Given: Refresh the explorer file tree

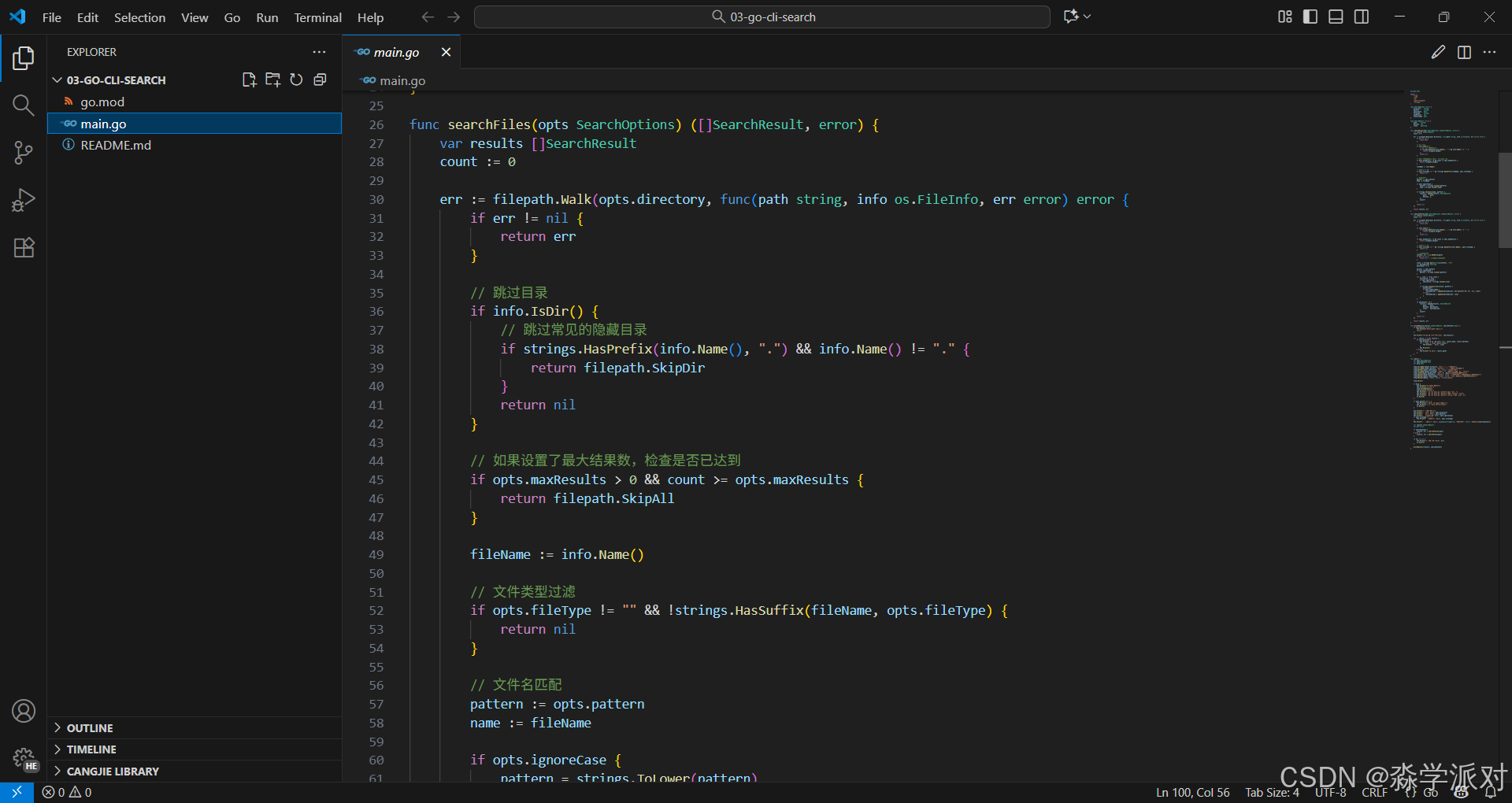Looking at the screenshot, I should [296, 80].
